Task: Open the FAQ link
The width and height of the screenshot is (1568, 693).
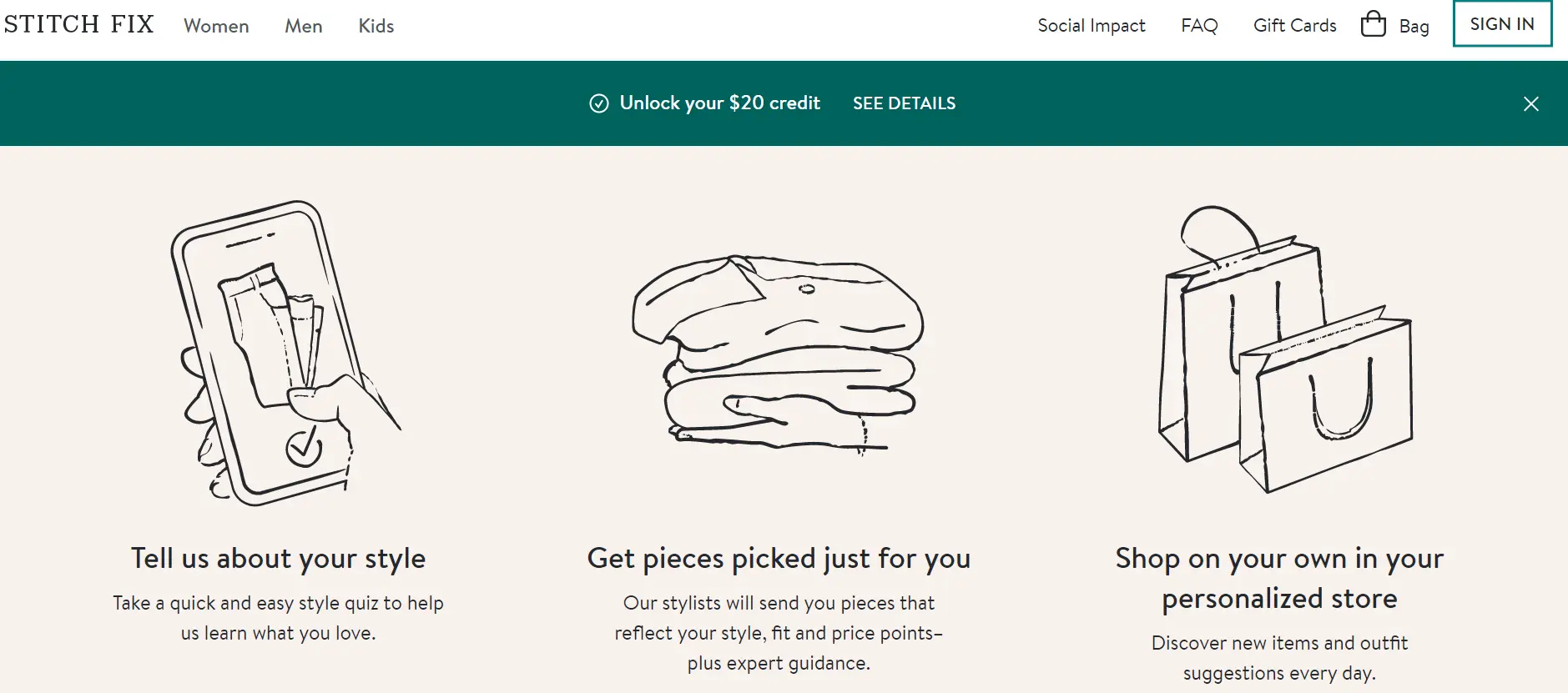Action: click(x=1199, y=26)
